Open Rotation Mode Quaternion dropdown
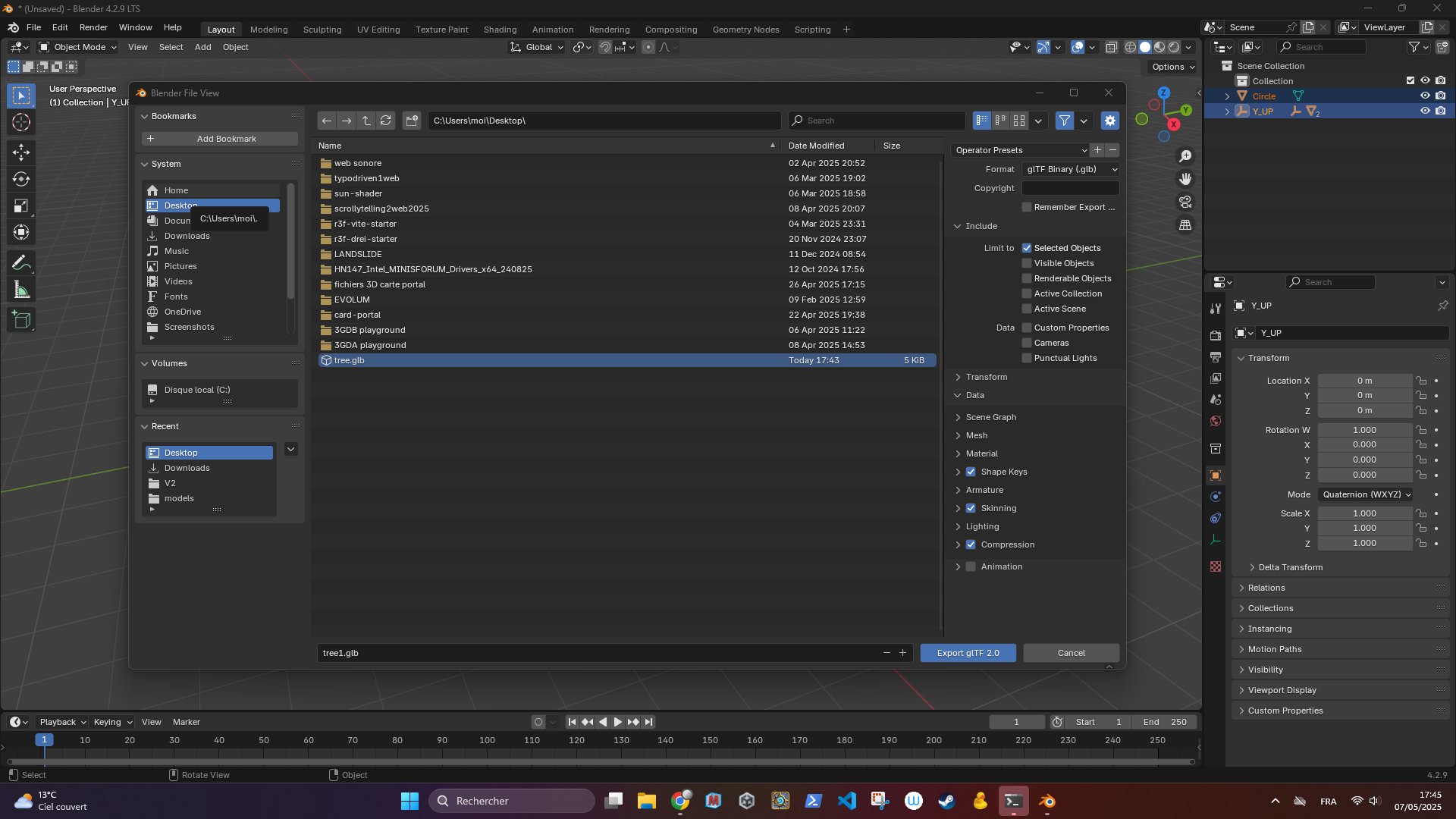Screen dimensions: 1456x819 click(x=1366, y=494)
